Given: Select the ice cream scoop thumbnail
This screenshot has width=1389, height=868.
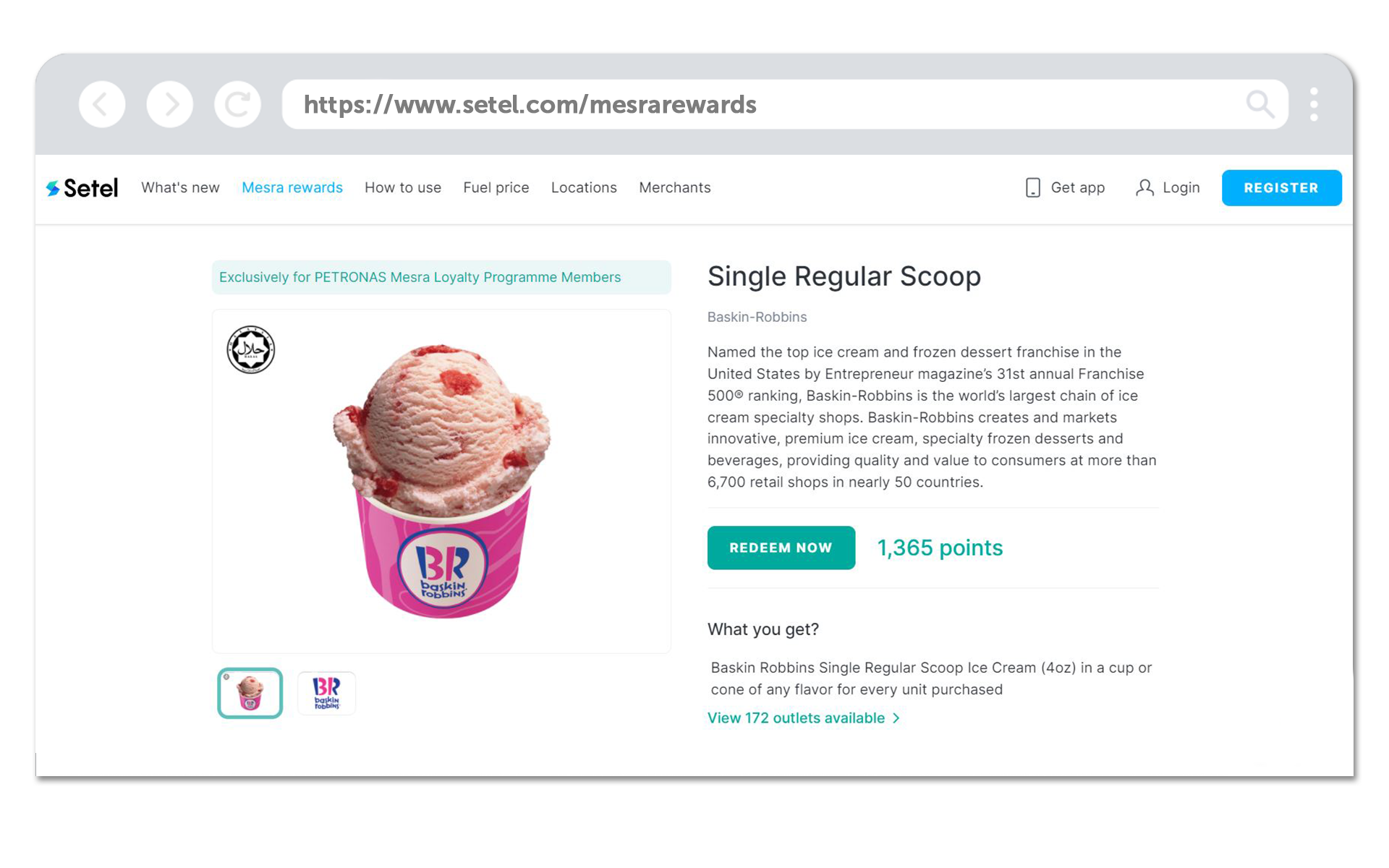Looking at the screenshot, I should point(250,693).
